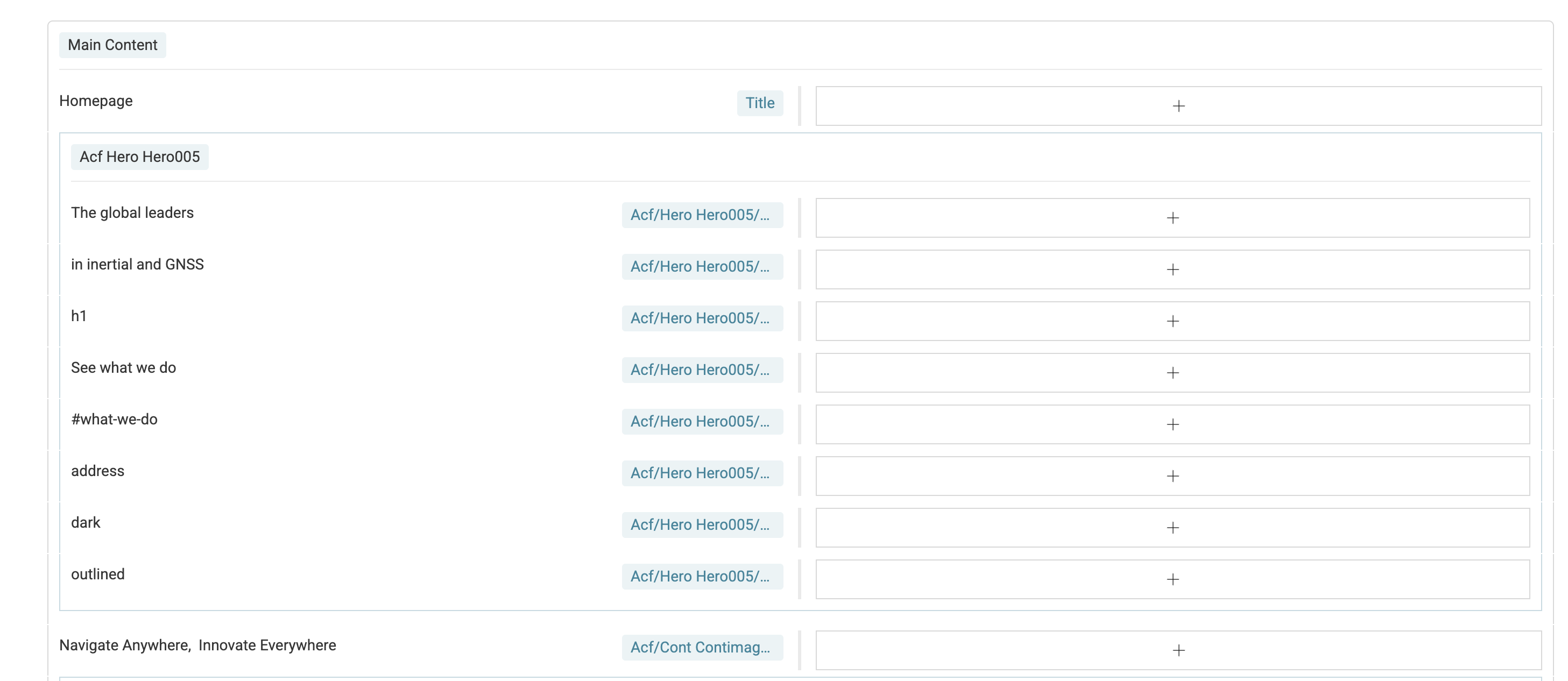Click the Acf/Hero Hero005 tag beside 'See what we do'

click(702, 371)
